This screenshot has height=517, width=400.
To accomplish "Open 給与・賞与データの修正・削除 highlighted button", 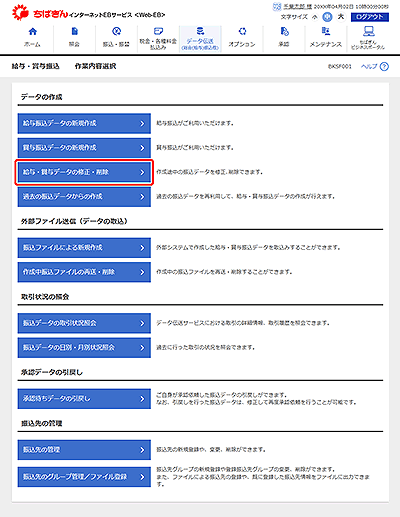I will 84,172.
